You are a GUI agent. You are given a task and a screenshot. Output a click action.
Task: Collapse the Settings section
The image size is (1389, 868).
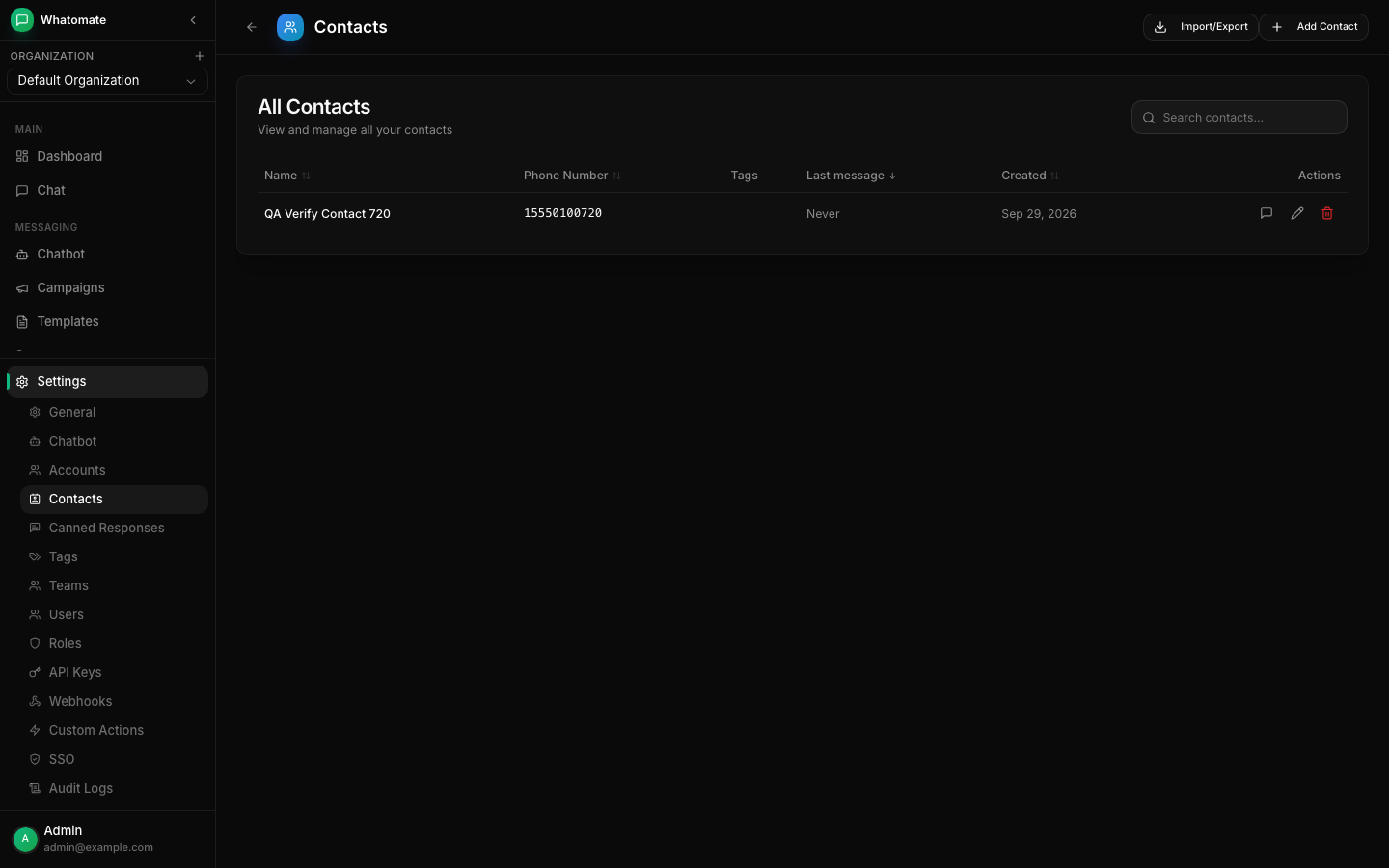click(107, 382)
